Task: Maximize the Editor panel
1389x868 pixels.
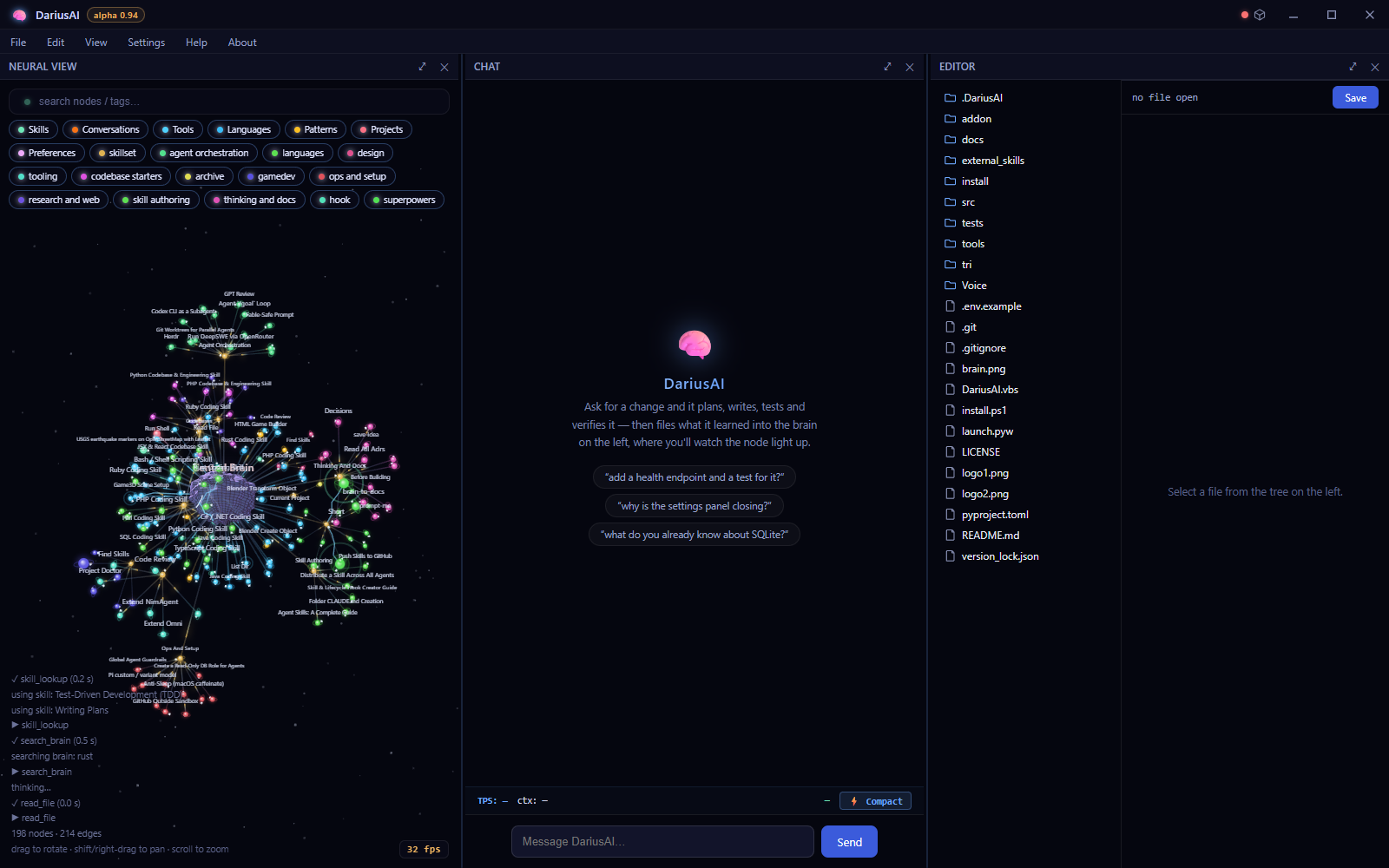Action: (x=1353, y=67)
